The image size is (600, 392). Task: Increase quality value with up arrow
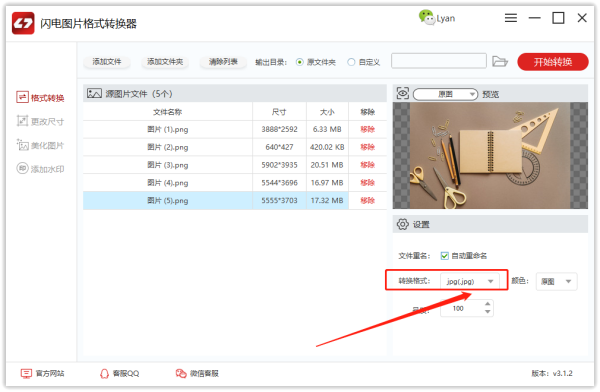click(x=488, y=304)
